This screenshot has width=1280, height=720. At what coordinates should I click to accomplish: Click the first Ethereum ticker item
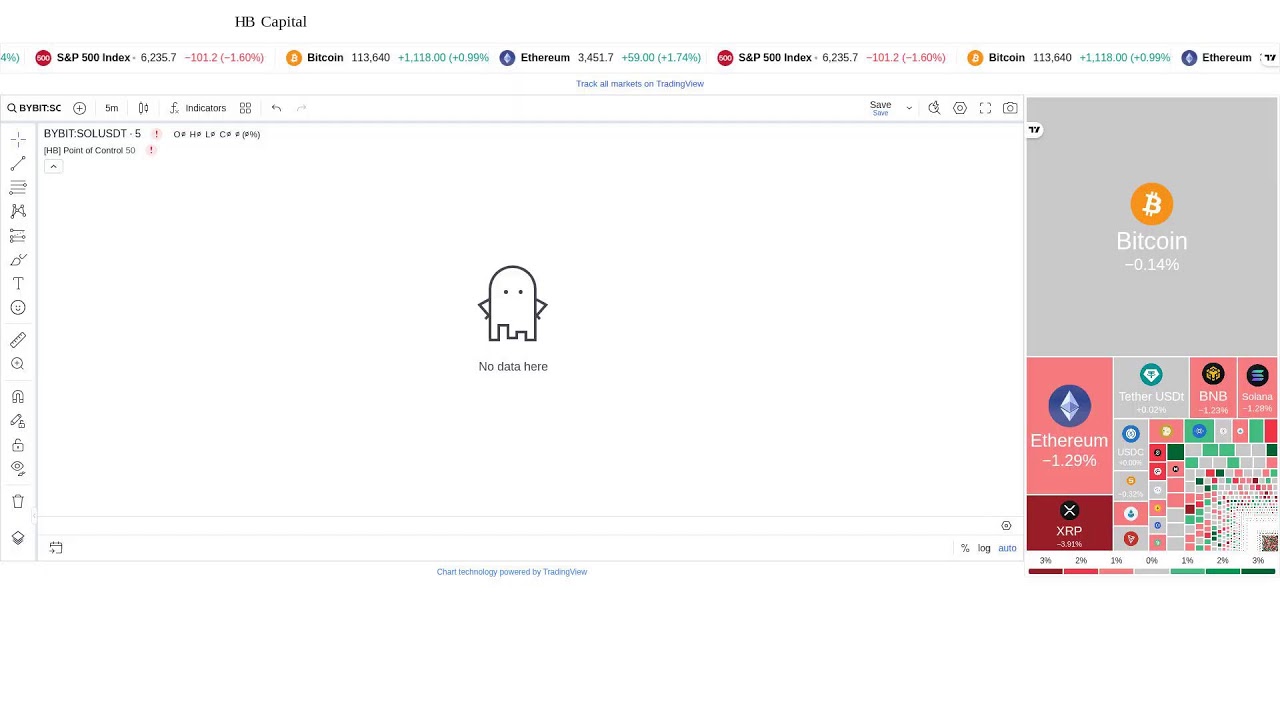pos(600,58)
